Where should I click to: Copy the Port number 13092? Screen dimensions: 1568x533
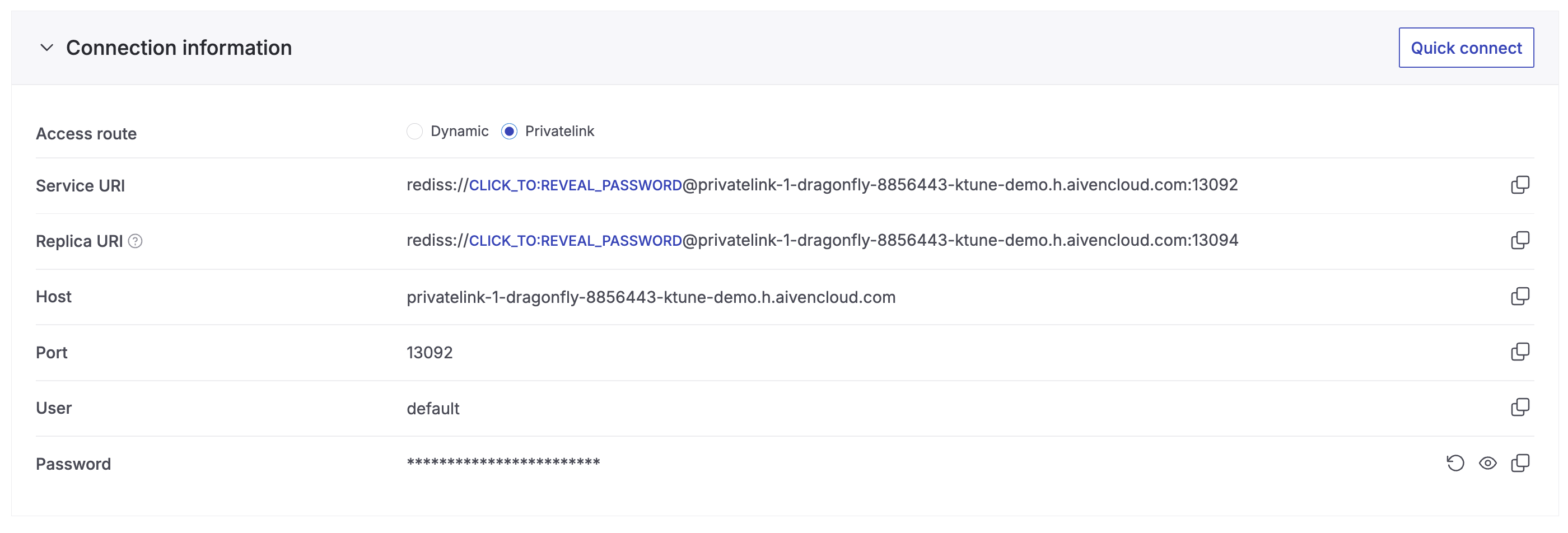pyautogui.click(x=1520, y=352)
